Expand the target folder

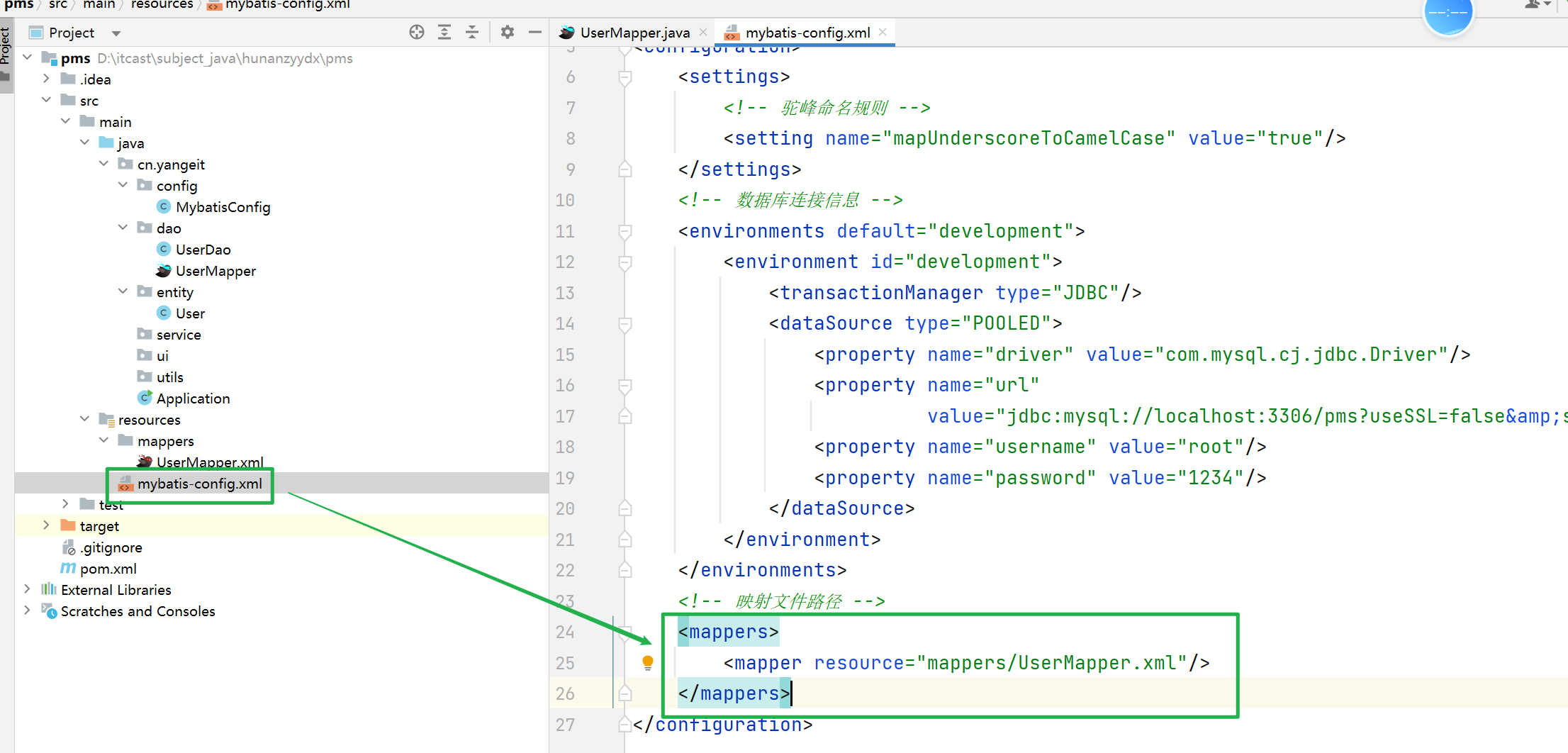pyautogui.click(x=46, y=525)
